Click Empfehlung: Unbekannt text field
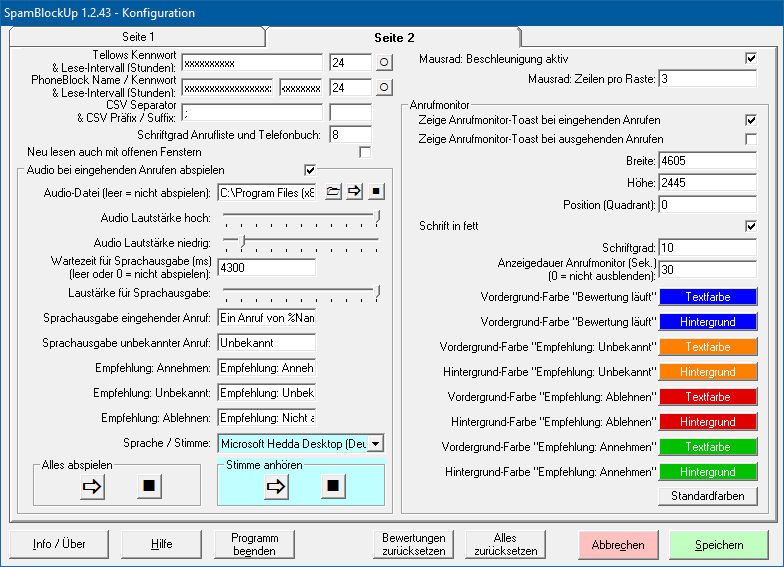The width and height of the screenshot is (784, 567). [x=267, y=392]
